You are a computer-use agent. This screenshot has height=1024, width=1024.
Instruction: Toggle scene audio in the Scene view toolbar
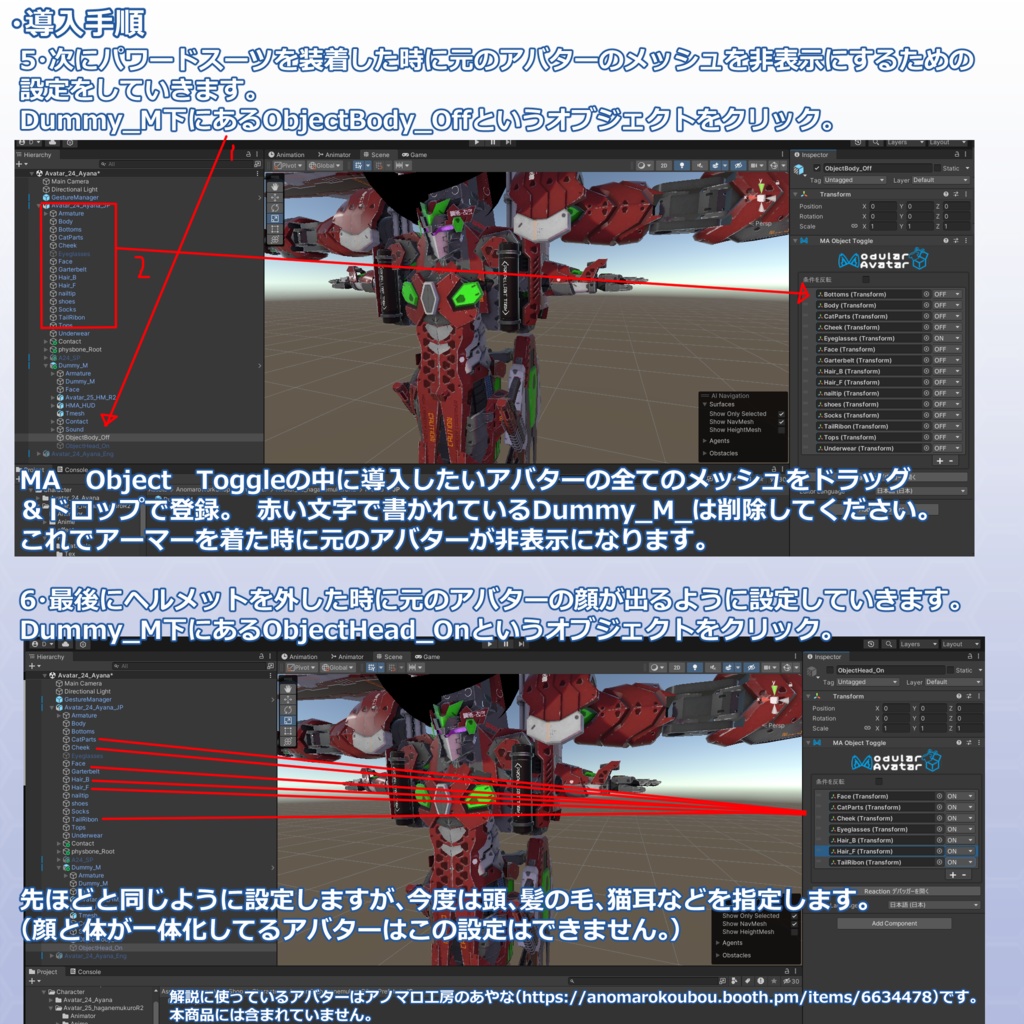[700, 165]
